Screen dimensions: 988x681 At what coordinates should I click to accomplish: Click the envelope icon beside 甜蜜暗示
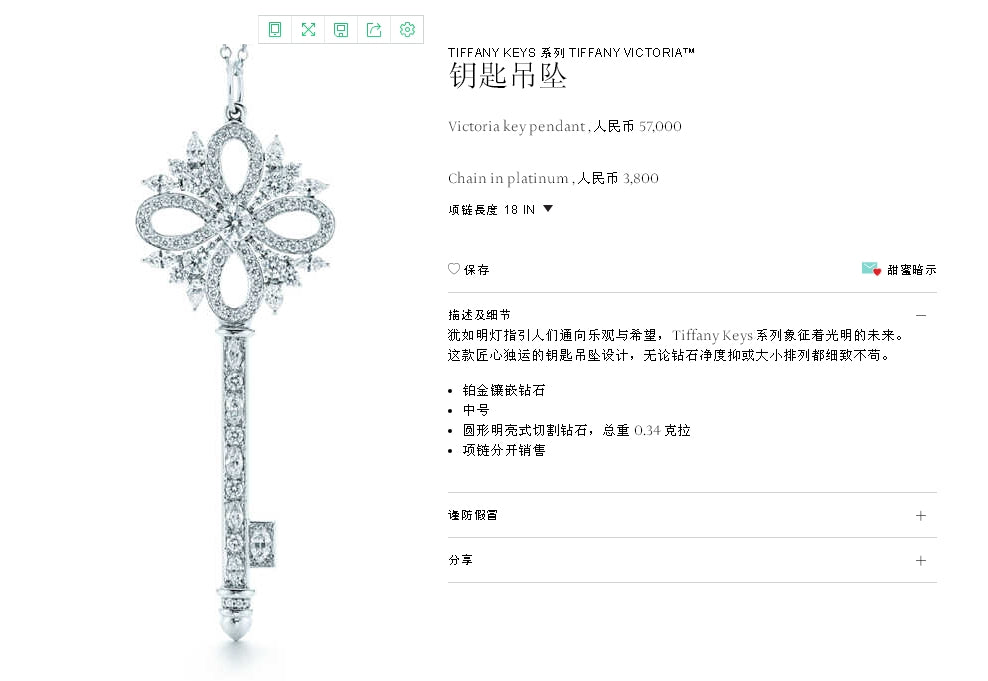[x=871, y=269]
